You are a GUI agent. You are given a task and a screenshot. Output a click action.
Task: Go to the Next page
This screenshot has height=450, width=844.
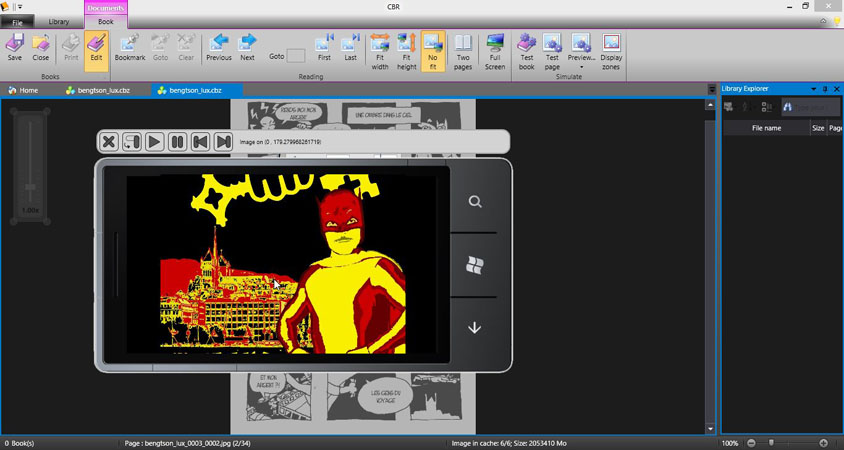click(247, 47)
